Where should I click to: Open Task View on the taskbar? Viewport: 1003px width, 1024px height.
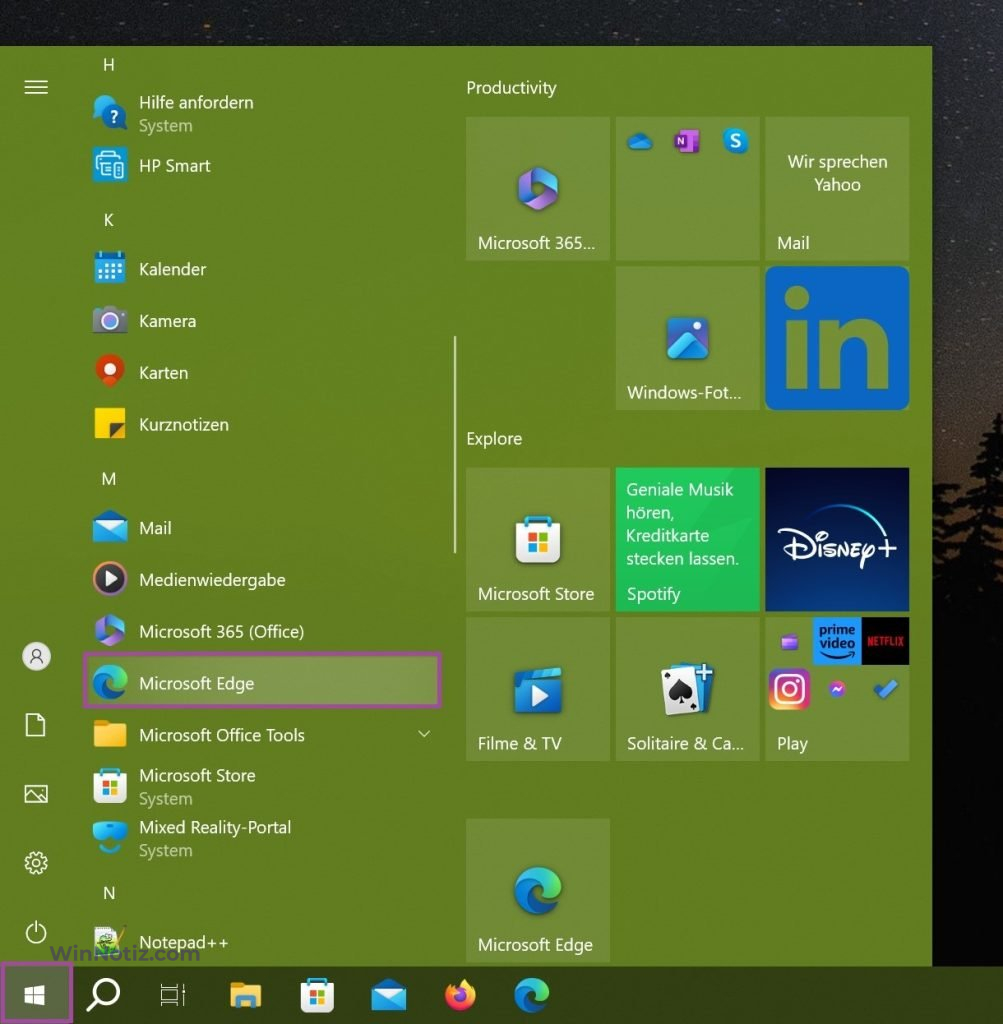(x=173, y=994)
